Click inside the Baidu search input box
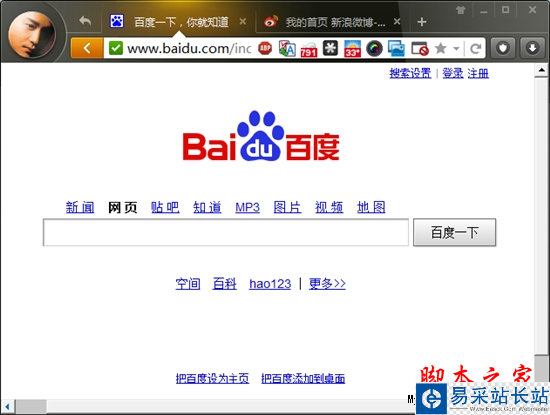550x415 pixels. tap(226, 232)
